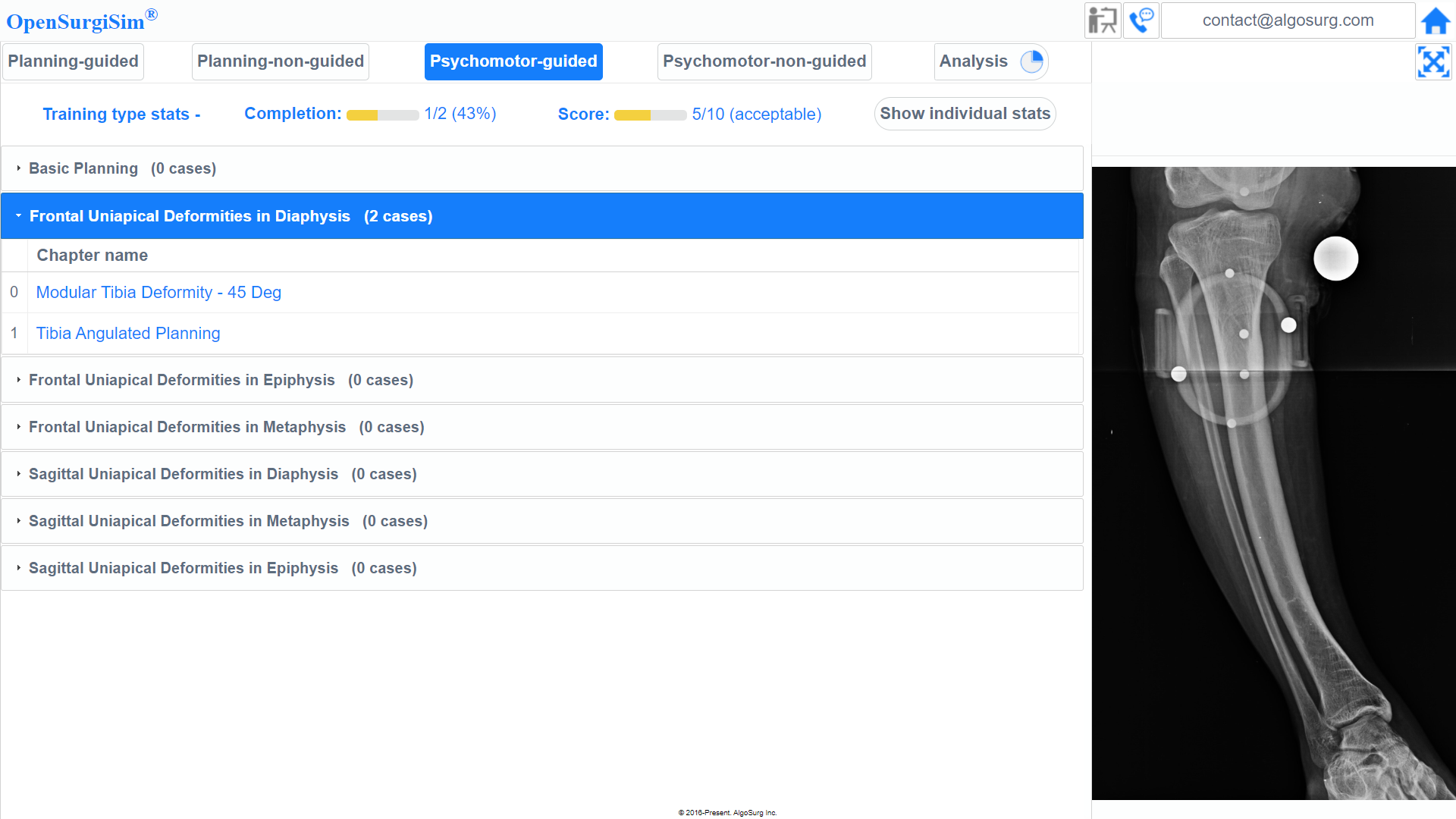Open Planning-non-guided tab
The height and width of the screenshot is (819, 1456).
[x=280, y=61]
